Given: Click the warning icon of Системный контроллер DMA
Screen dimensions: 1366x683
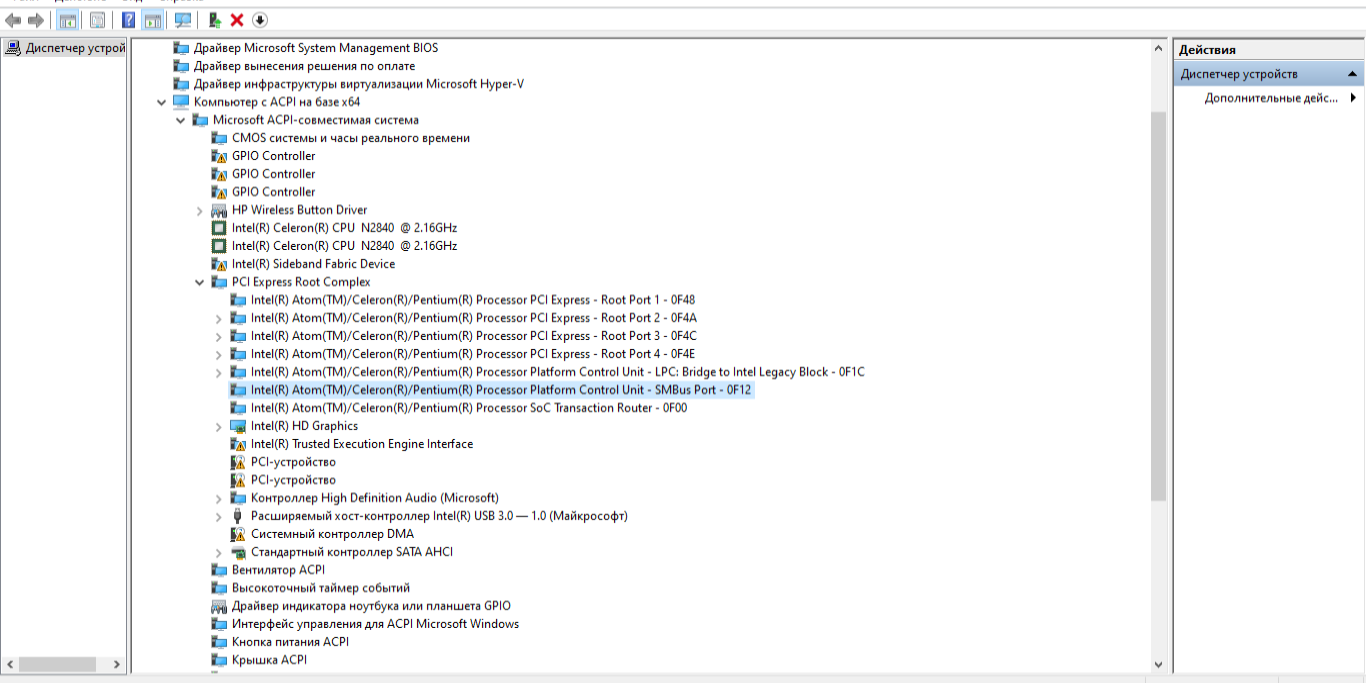Looking at the screenshot, I should point(238,534).
